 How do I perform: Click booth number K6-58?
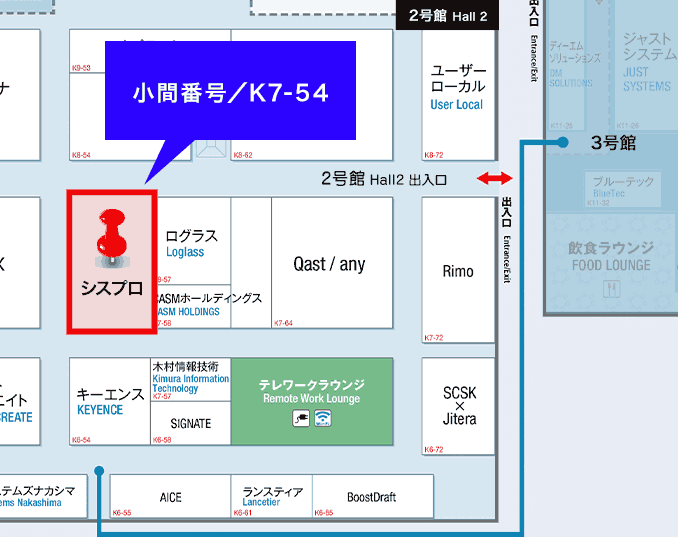(162, 440)
